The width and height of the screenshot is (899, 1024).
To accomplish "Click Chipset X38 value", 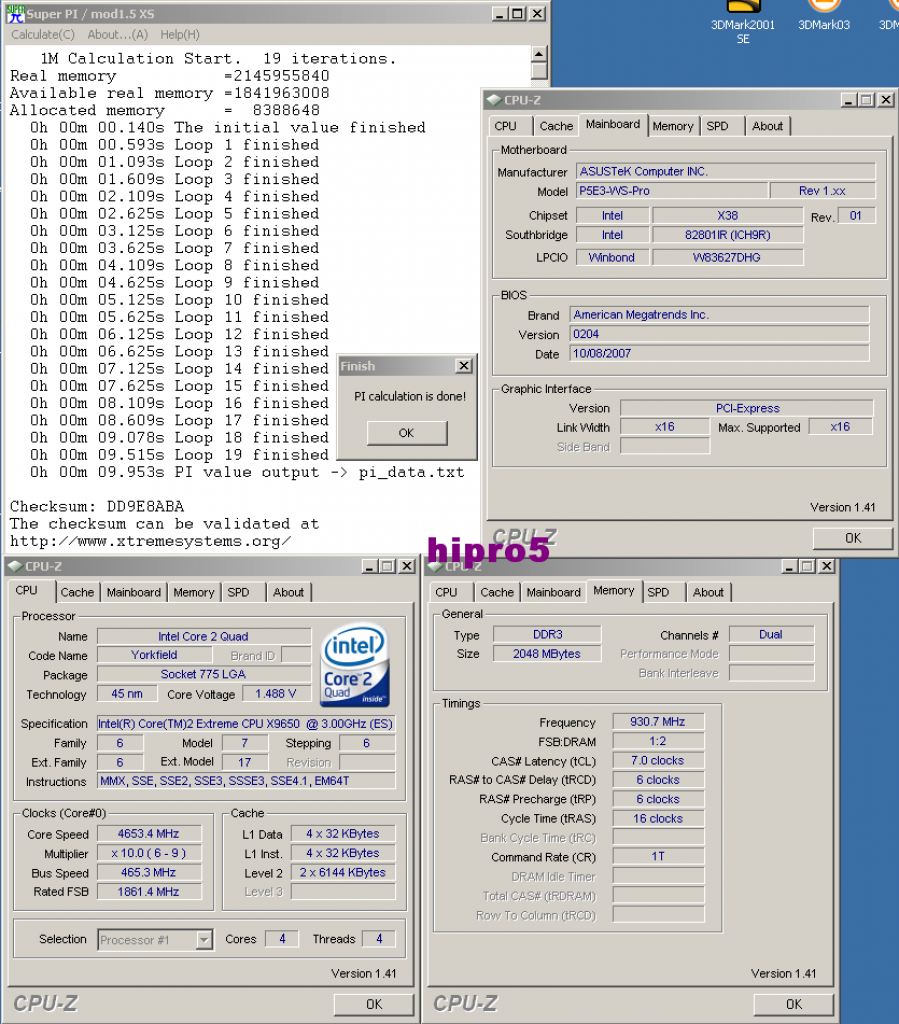I will pyautogui.click(x=727, y=216).
